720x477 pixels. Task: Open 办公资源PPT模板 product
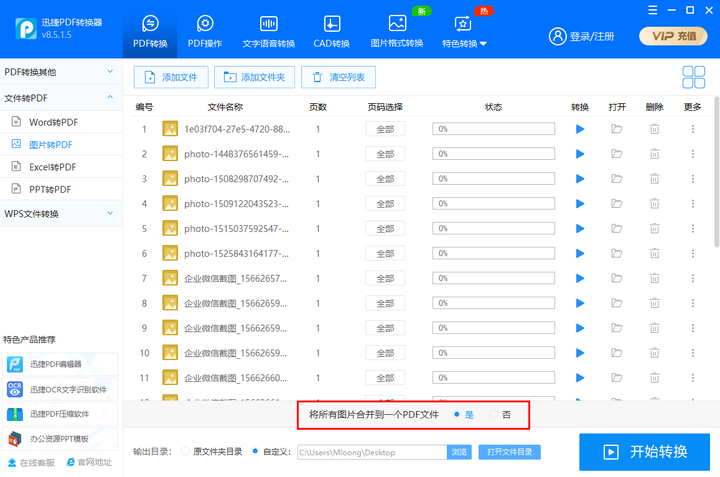tap(60, 439)
